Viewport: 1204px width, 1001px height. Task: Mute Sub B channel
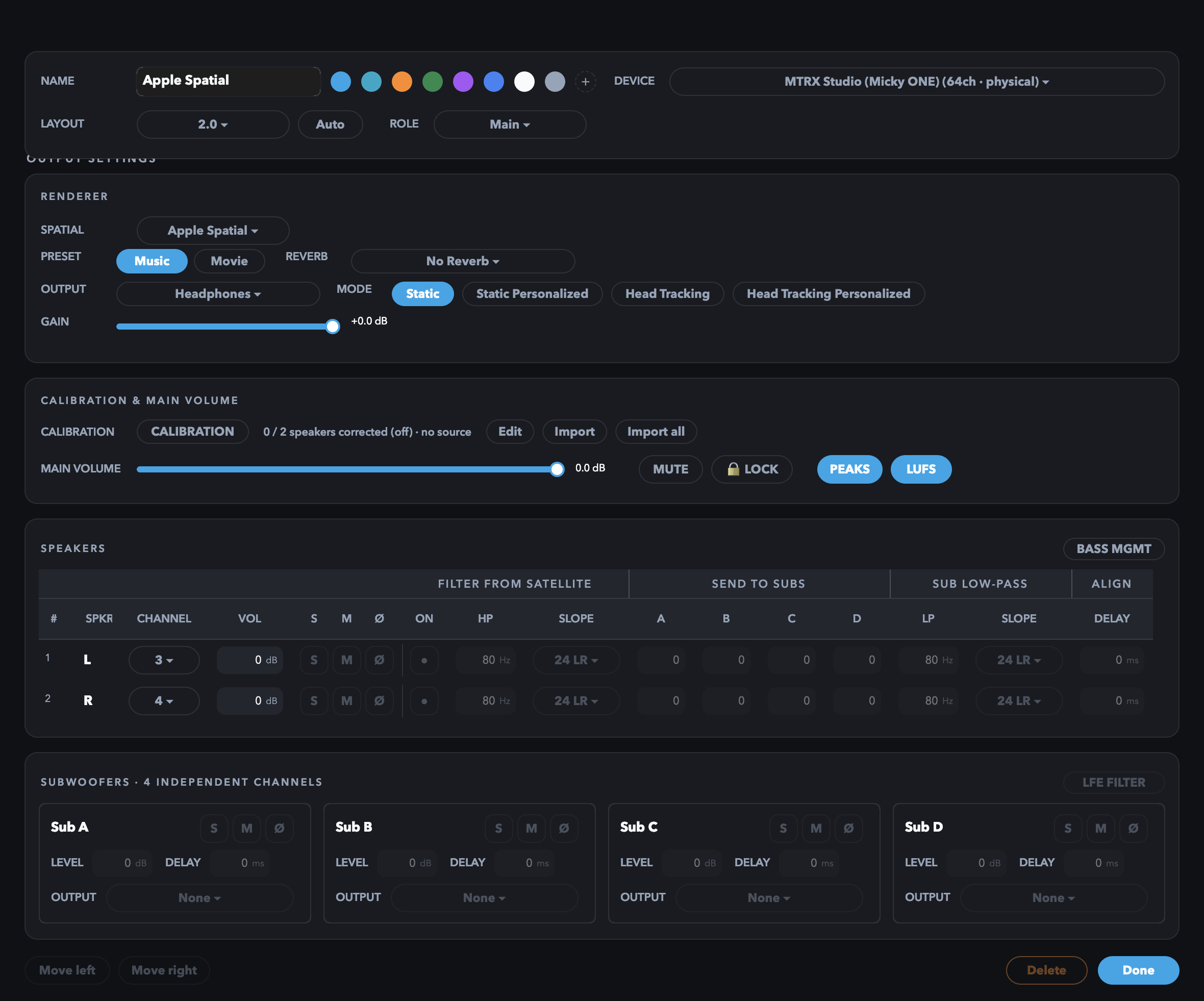[x=532, y=828]
